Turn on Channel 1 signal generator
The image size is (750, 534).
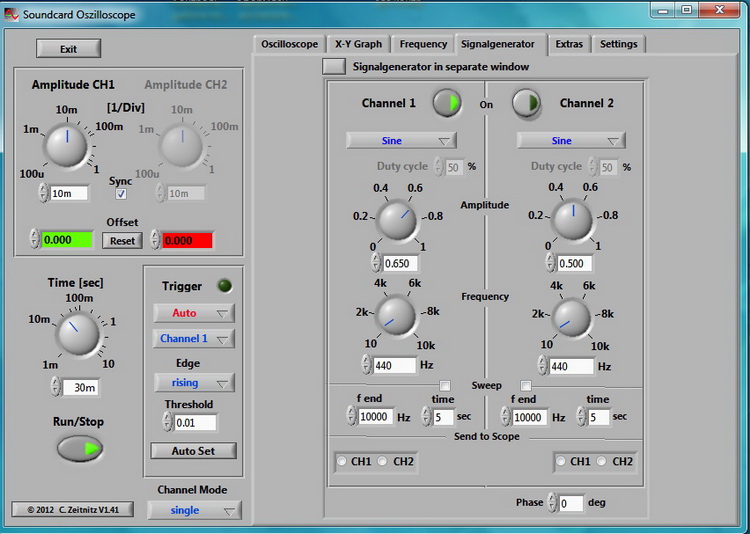446,103
